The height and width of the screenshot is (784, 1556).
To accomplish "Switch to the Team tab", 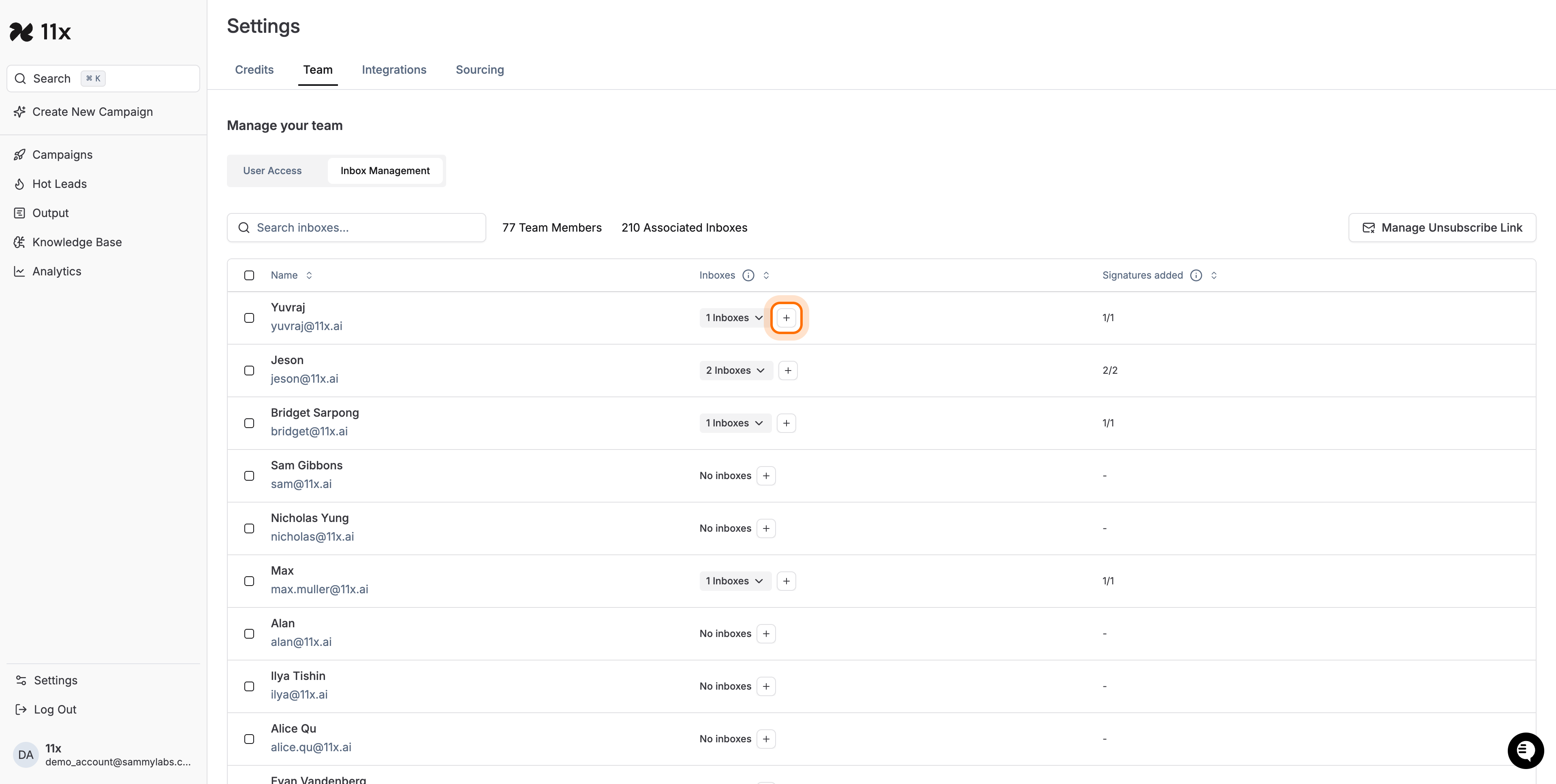I will coord(318,69).
